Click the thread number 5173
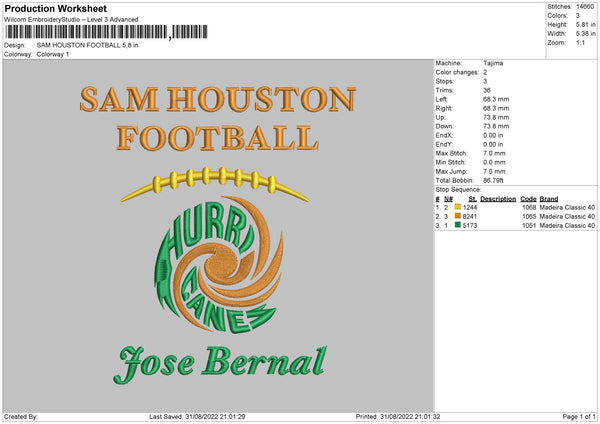Image resolution: width=600 pixels, height=424 pixels. 470,225
